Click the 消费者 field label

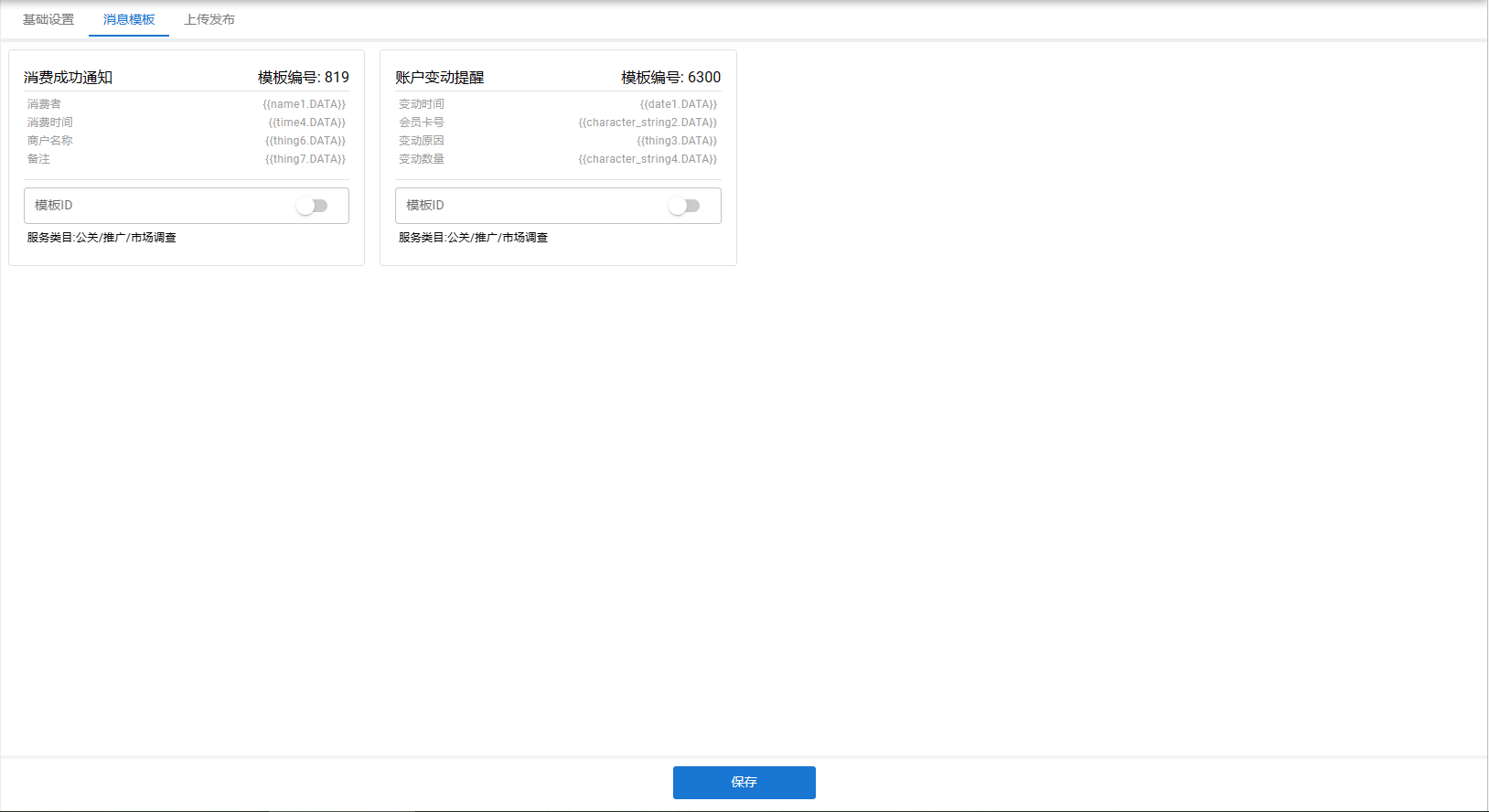coord(44,104)
